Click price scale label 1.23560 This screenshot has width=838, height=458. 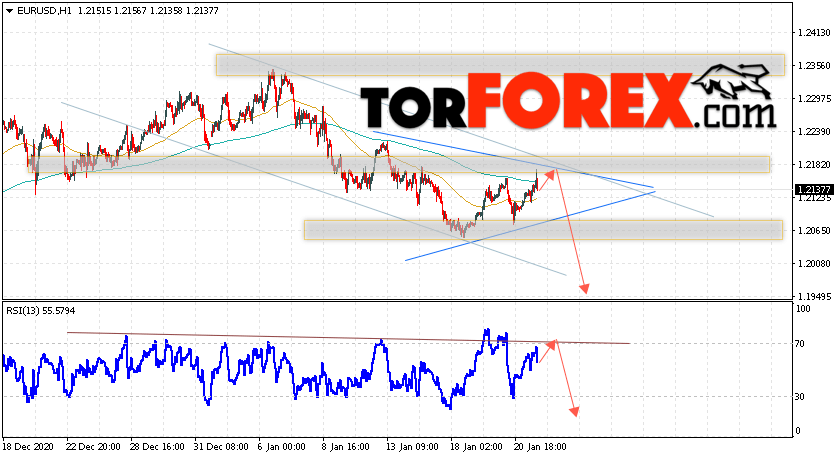(814, 66)
